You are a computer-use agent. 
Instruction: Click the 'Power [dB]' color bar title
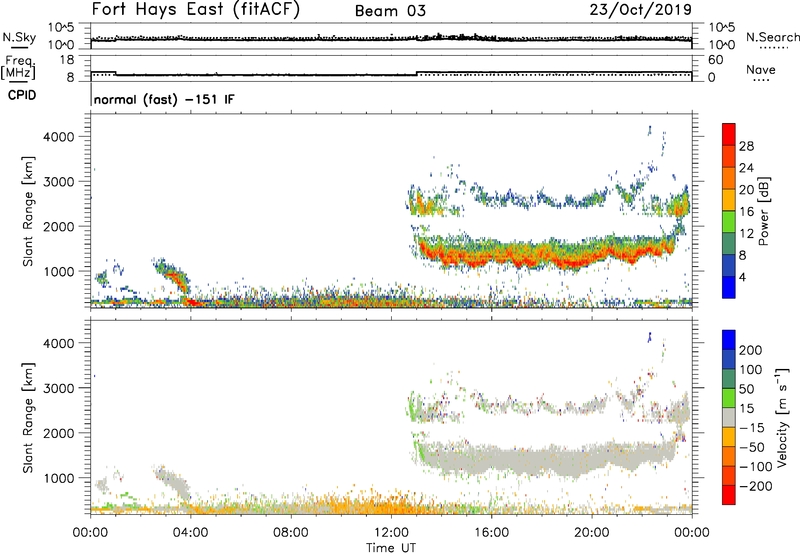pos(763,211)
